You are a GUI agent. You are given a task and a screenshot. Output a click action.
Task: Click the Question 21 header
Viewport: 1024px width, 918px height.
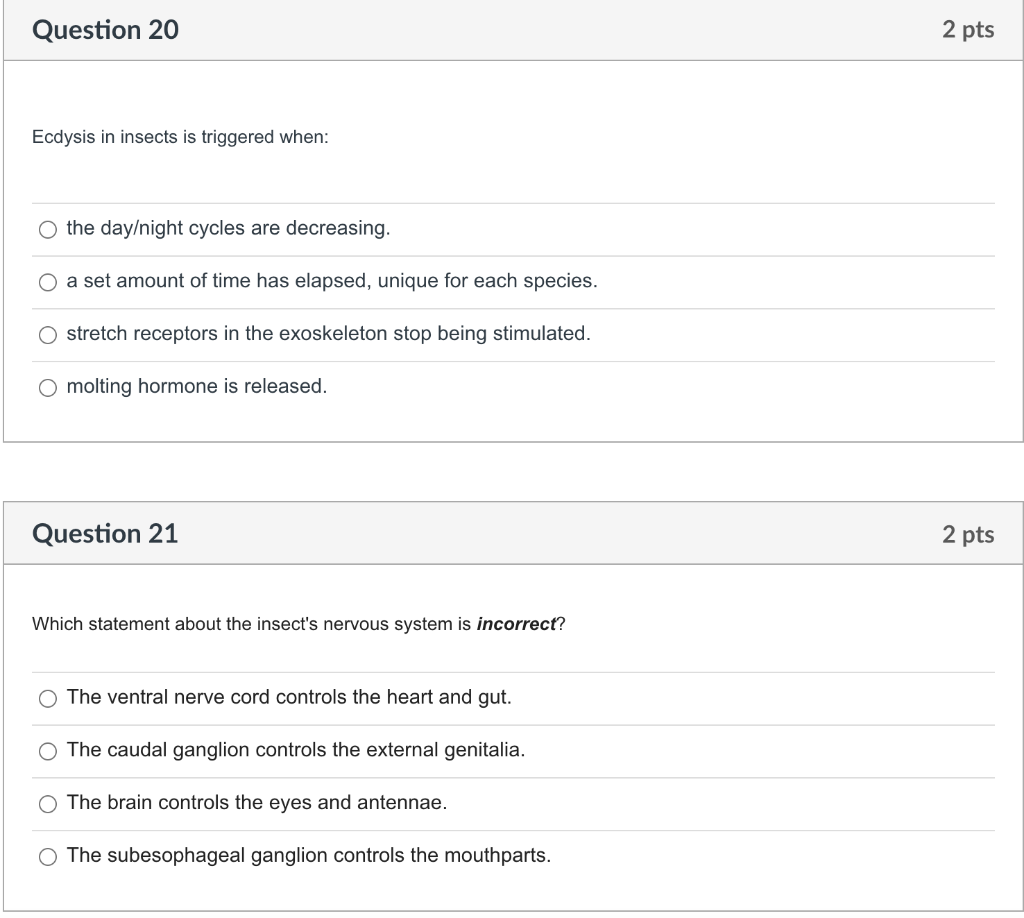104,534
